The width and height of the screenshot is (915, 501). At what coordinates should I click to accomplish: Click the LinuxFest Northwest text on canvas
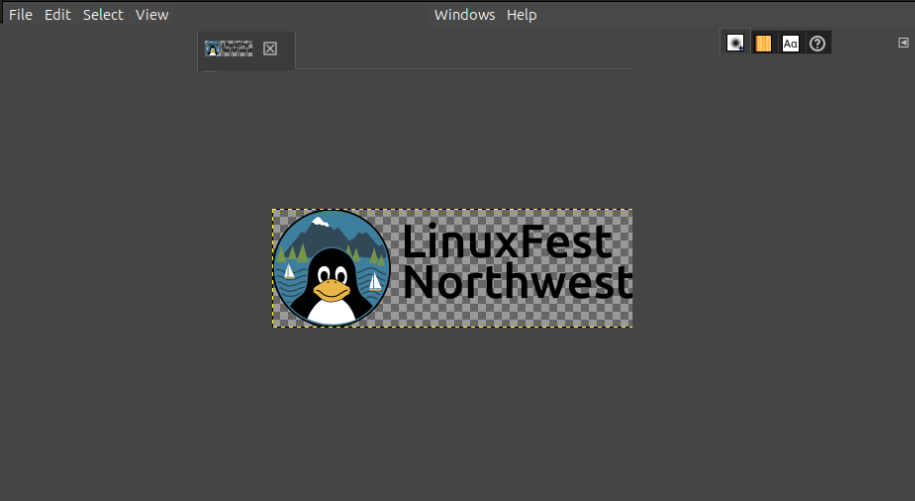pos(517,261)
